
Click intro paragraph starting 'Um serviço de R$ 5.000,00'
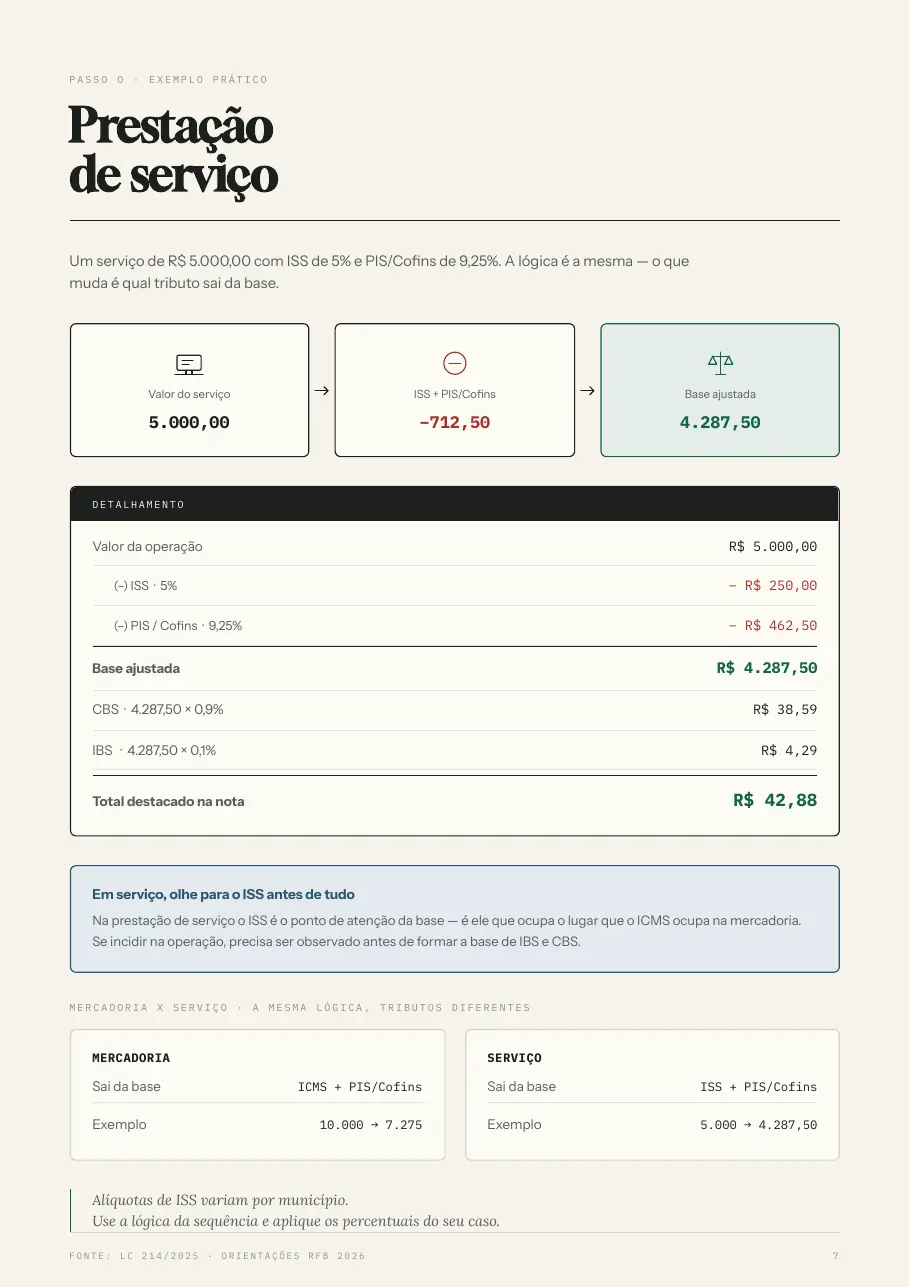click(379, 272)
